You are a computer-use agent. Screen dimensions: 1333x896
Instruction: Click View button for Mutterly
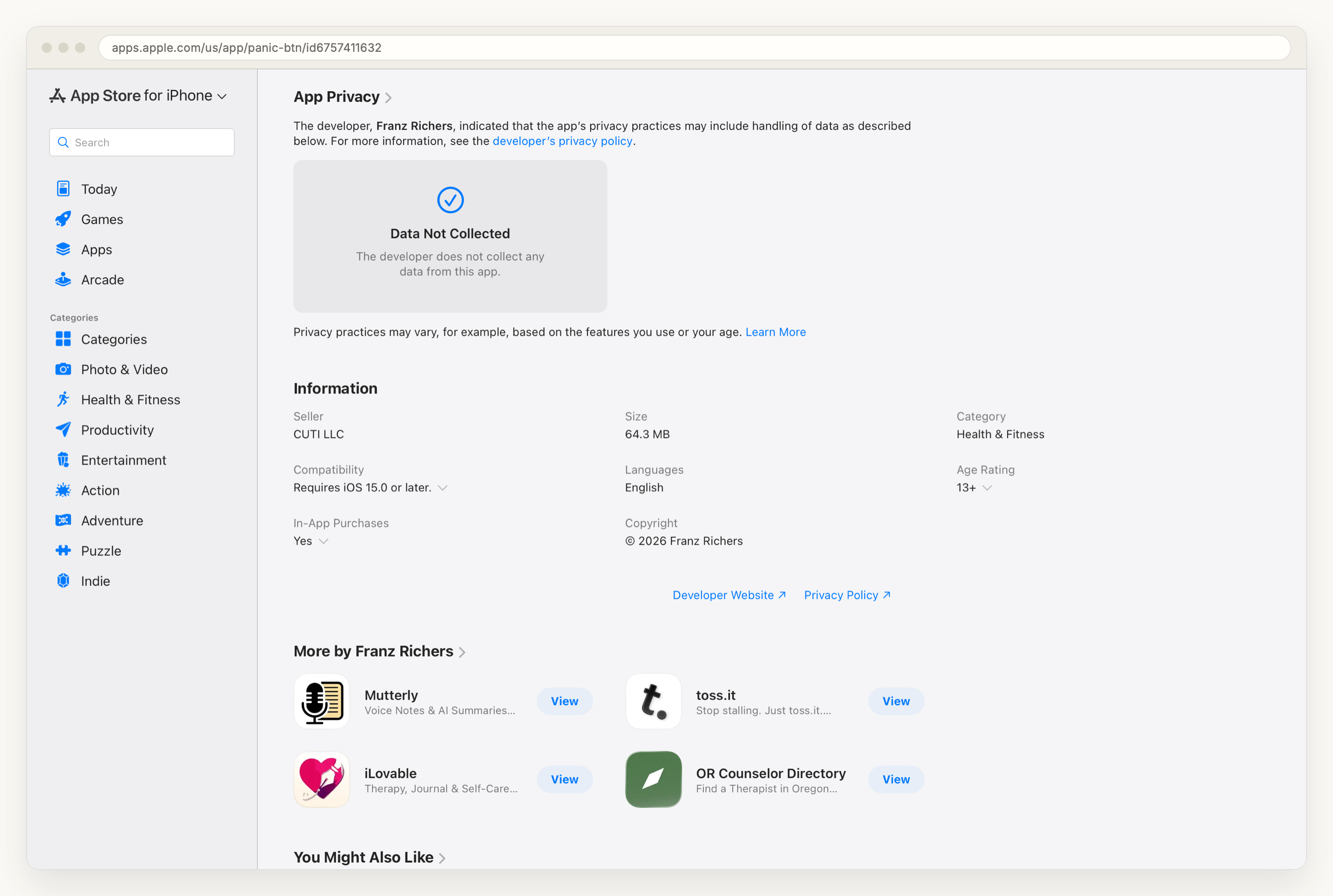pyautogui.click(x=565, y=701)
